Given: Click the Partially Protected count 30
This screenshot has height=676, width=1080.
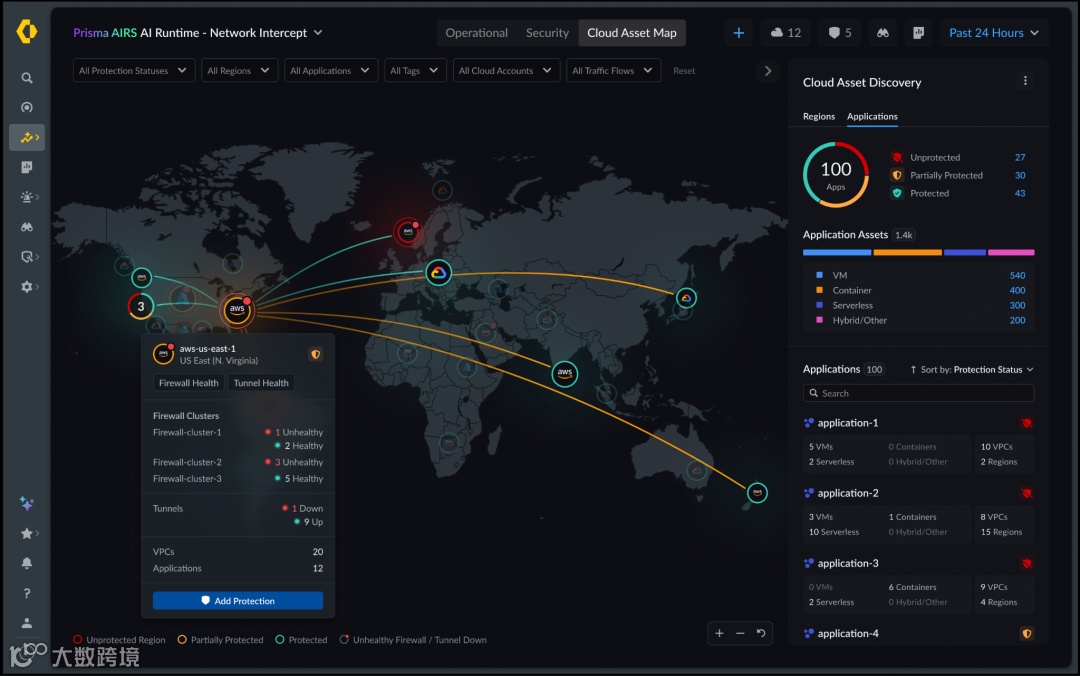Looking at the screenshot, I should (x=1019, y=175).
